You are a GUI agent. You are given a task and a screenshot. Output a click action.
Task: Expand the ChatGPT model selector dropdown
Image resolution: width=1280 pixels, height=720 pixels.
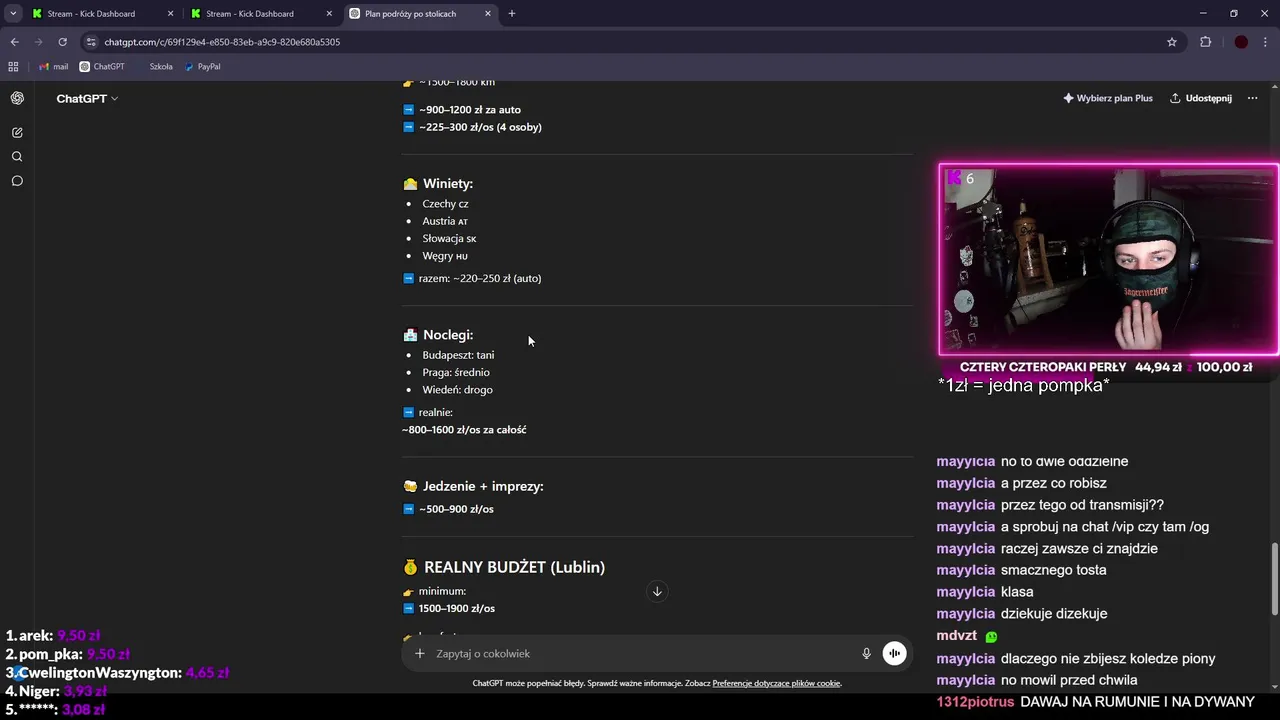[87, 98]
